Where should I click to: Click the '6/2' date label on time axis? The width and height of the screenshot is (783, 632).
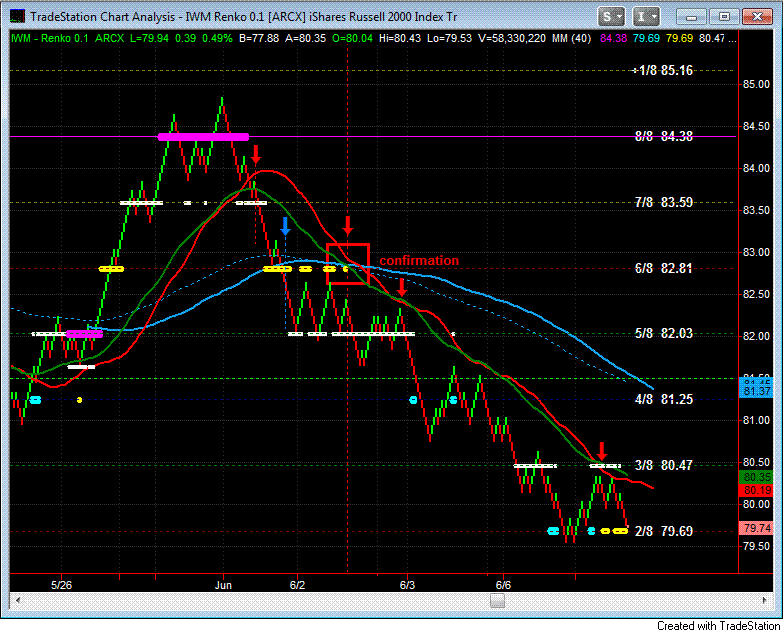(x=297, y=585)
